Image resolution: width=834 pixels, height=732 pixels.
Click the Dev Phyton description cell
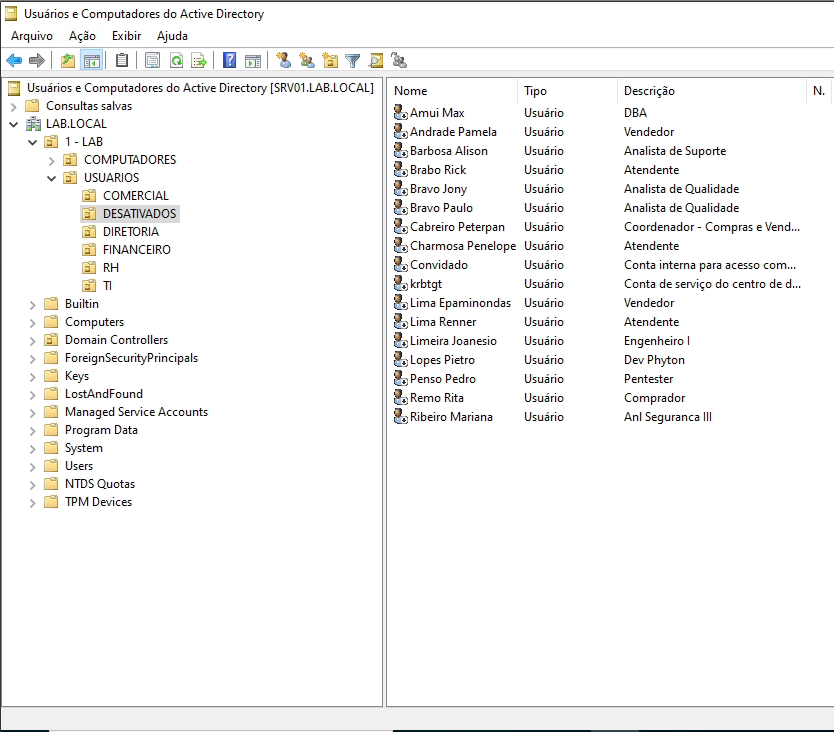[654, 360]
